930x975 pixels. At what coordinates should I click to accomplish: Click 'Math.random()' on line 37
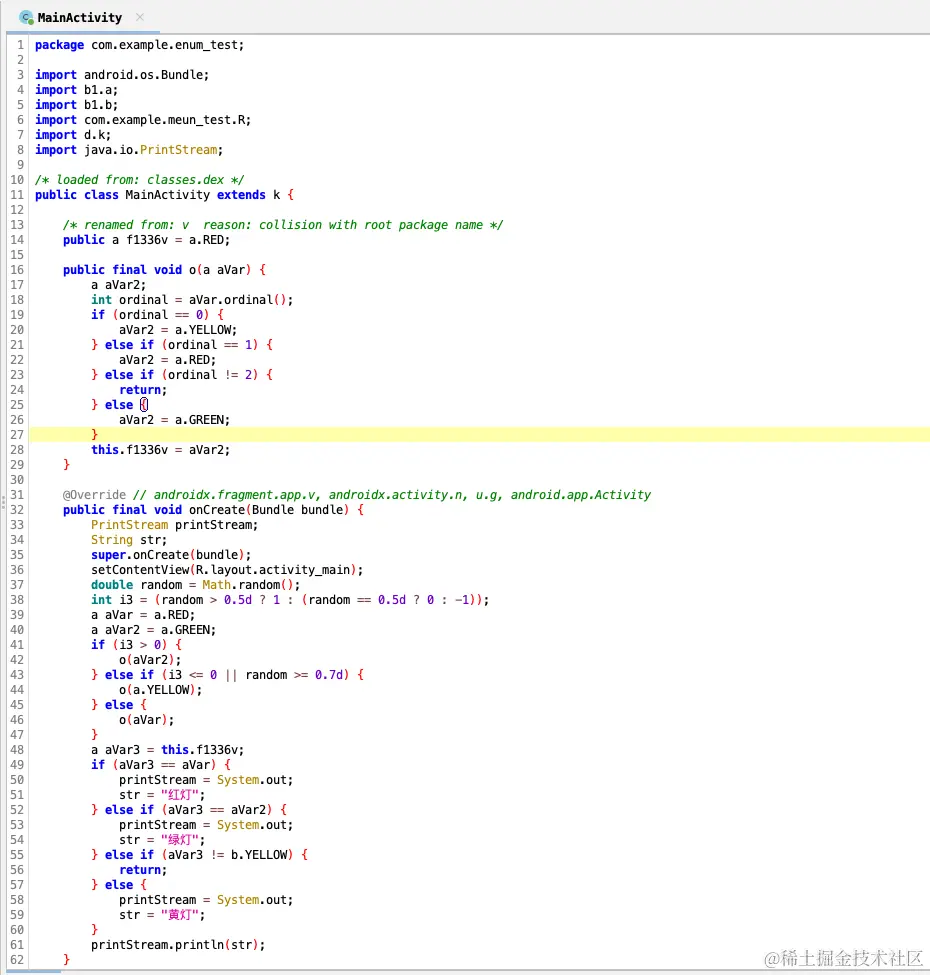(x=247, y=585)
